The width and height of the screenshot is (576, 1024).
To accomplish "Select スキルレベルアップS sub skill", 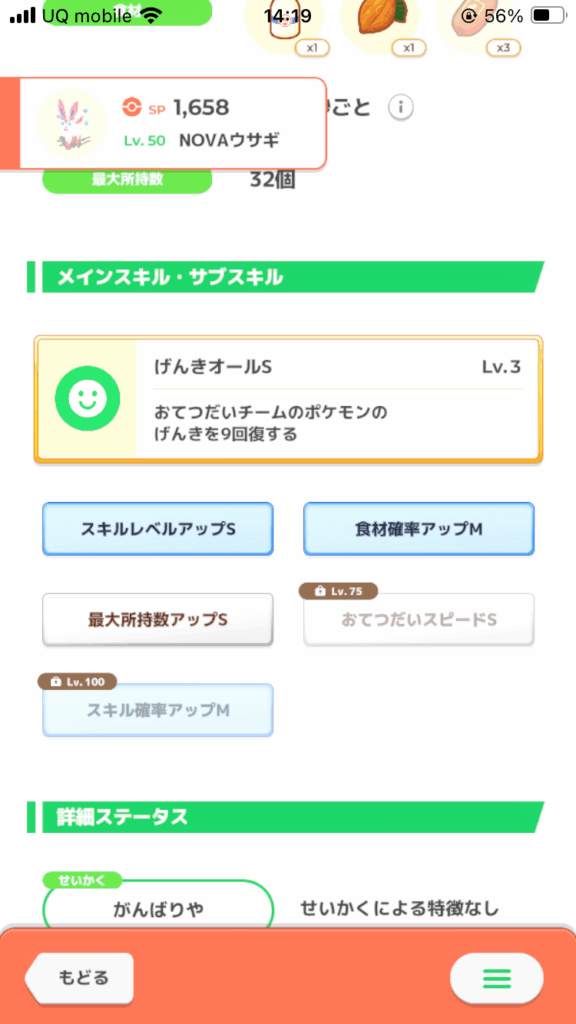I will tap(158, 529).
